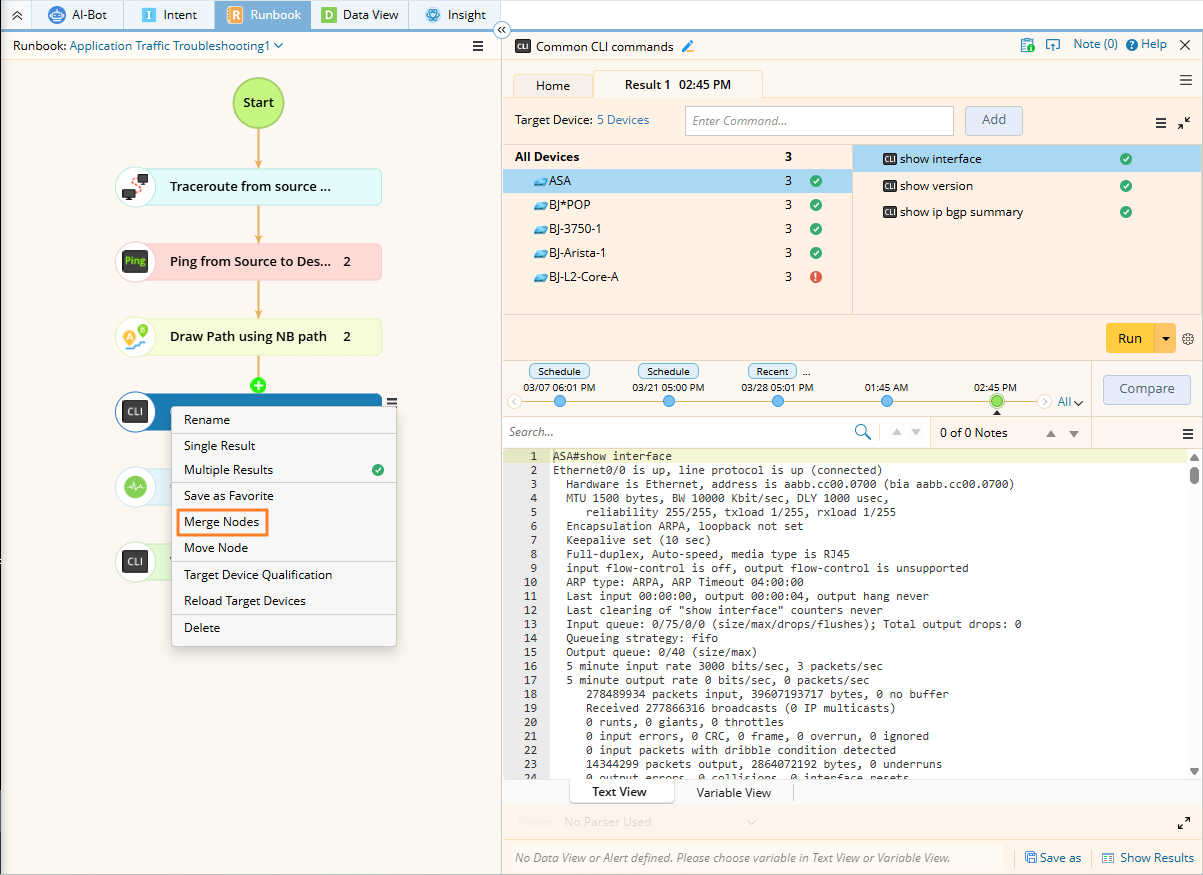The image size is (1203, 875).
Task: Open the 5 Devices target link
Action: 623,120
